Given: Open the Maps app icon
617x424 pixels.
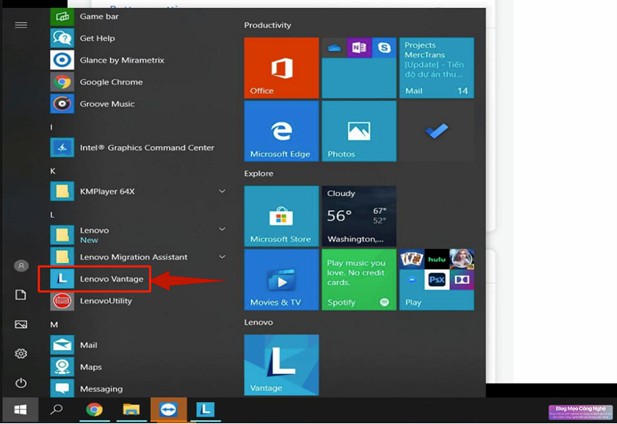Looking at the screenshot, I should [62, 367].
